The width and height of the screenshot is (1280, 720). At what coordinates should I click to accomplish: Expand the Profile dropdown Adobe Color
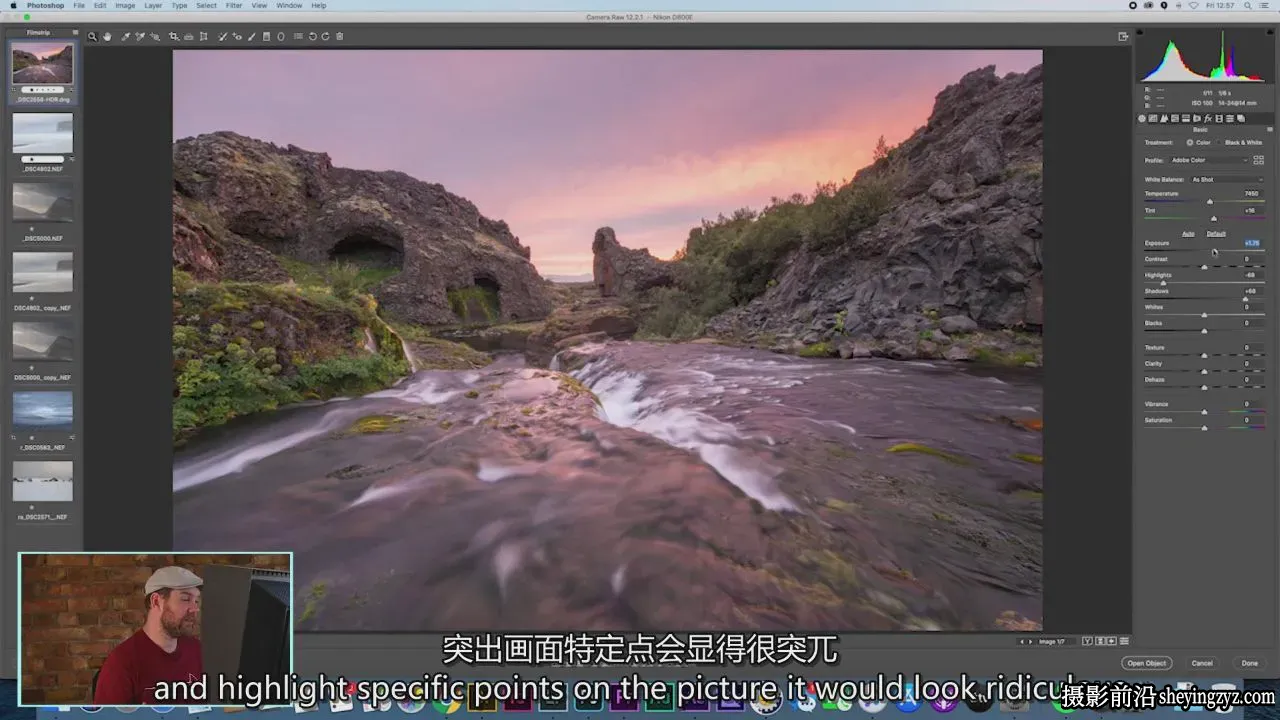(1209, 160)
